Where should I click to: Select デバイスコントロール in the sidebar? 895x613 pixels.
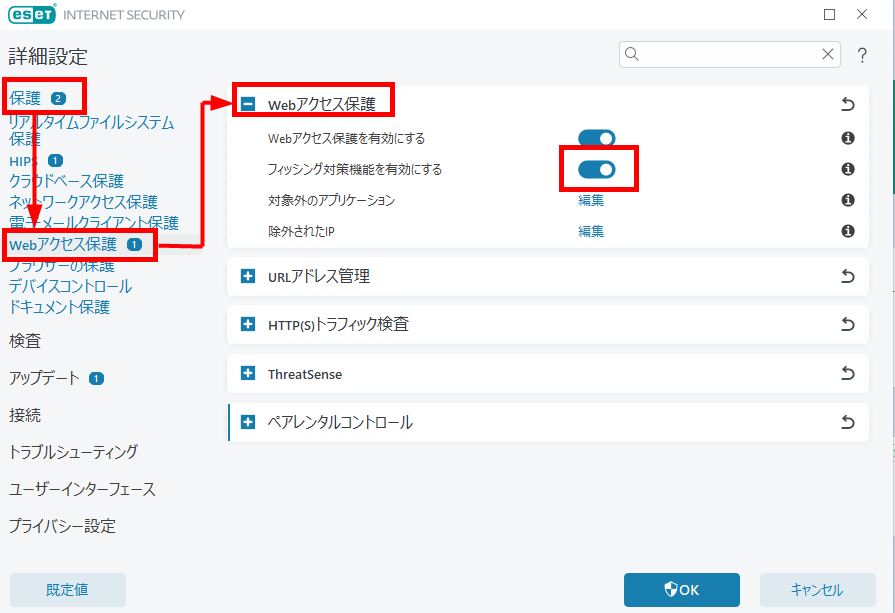pos(70,287)
